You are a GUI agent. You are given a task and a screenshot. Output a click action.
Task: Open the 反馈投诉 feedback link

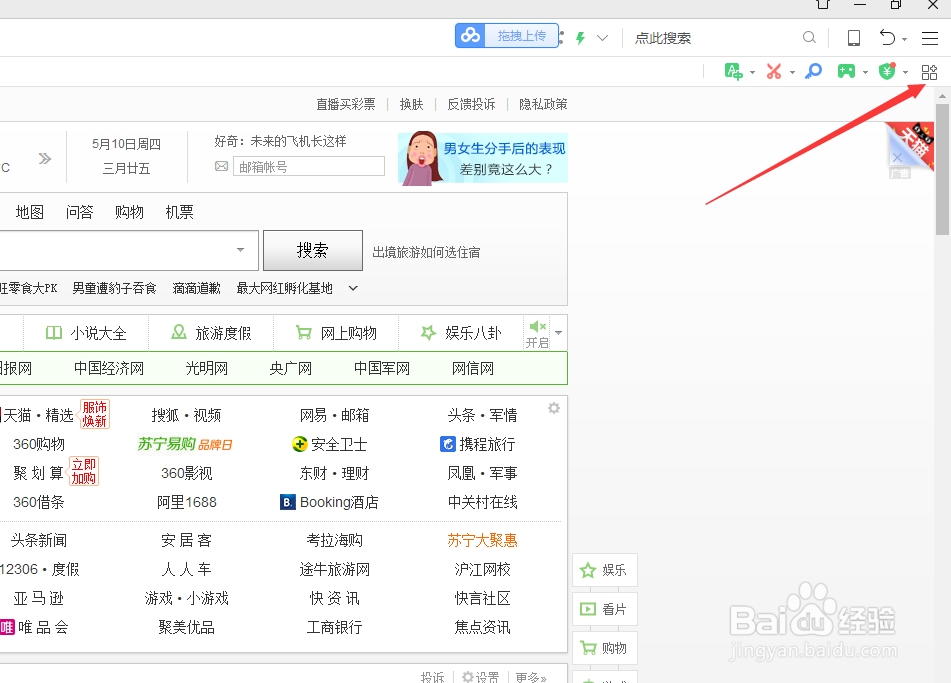pos(471,104)
